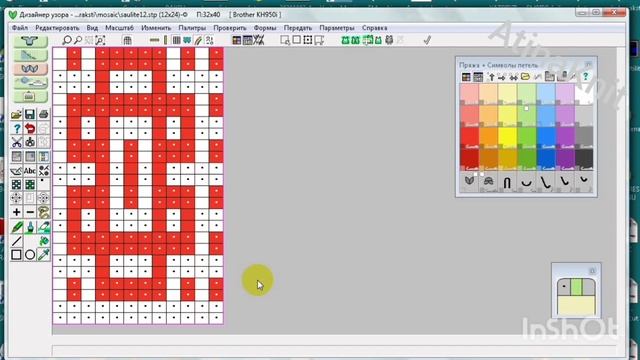
Task: Open the Изменить menu
Action: tap(156, 28)
